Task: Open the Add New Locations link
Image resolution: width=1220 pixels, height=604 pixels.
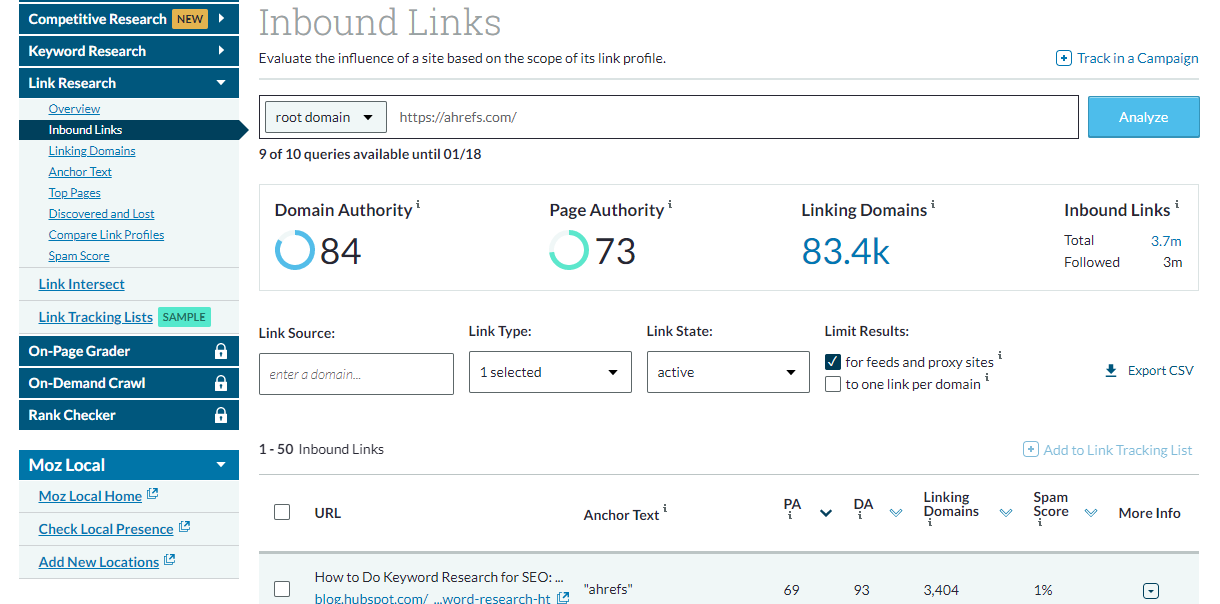Action: tap(98, 562)
